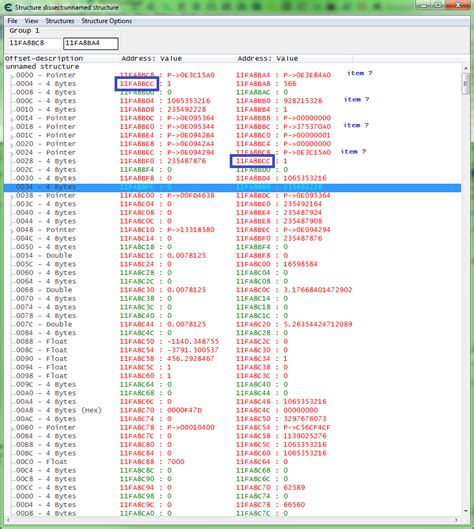Click P->C56CF4CF pointer value
Image resolution: width=474 pixels, height=529 pixels.
pyautogui.click(x=307, y=427)
